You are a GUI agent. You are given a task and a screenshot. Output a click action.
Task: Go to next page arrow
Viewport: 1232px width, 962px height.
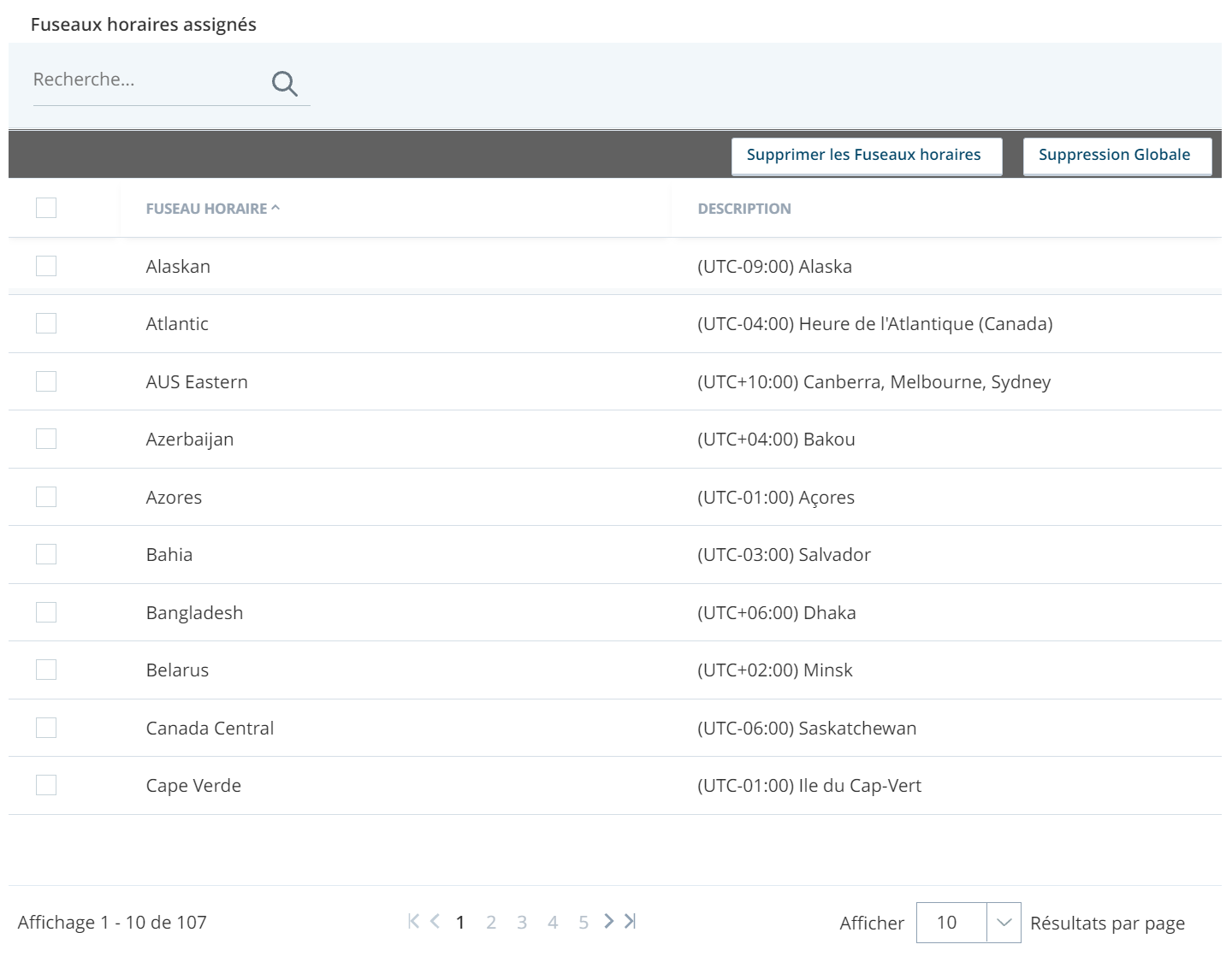[609, 921]
